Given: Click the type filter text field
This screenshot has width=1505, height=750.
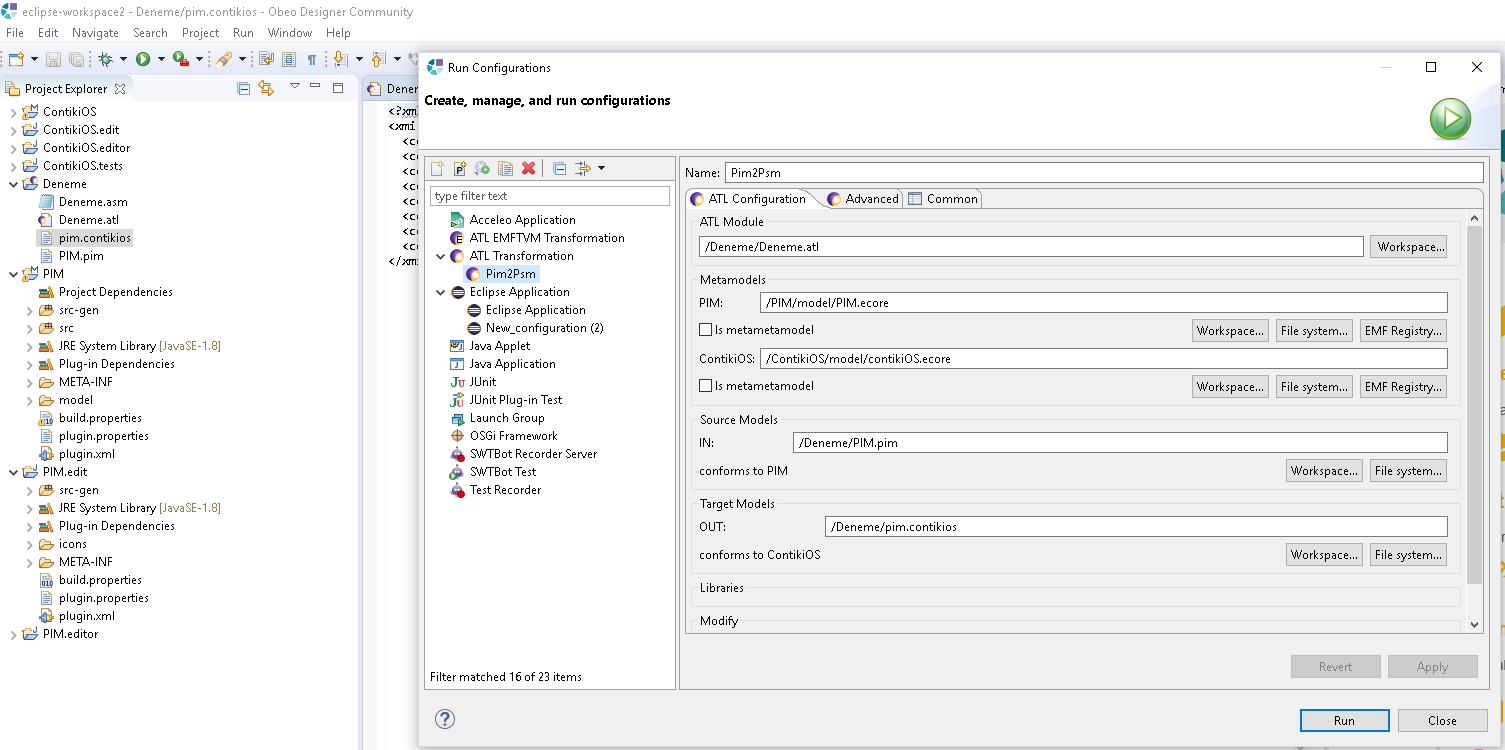Looking at the screenshot, I should pos(550,196).
